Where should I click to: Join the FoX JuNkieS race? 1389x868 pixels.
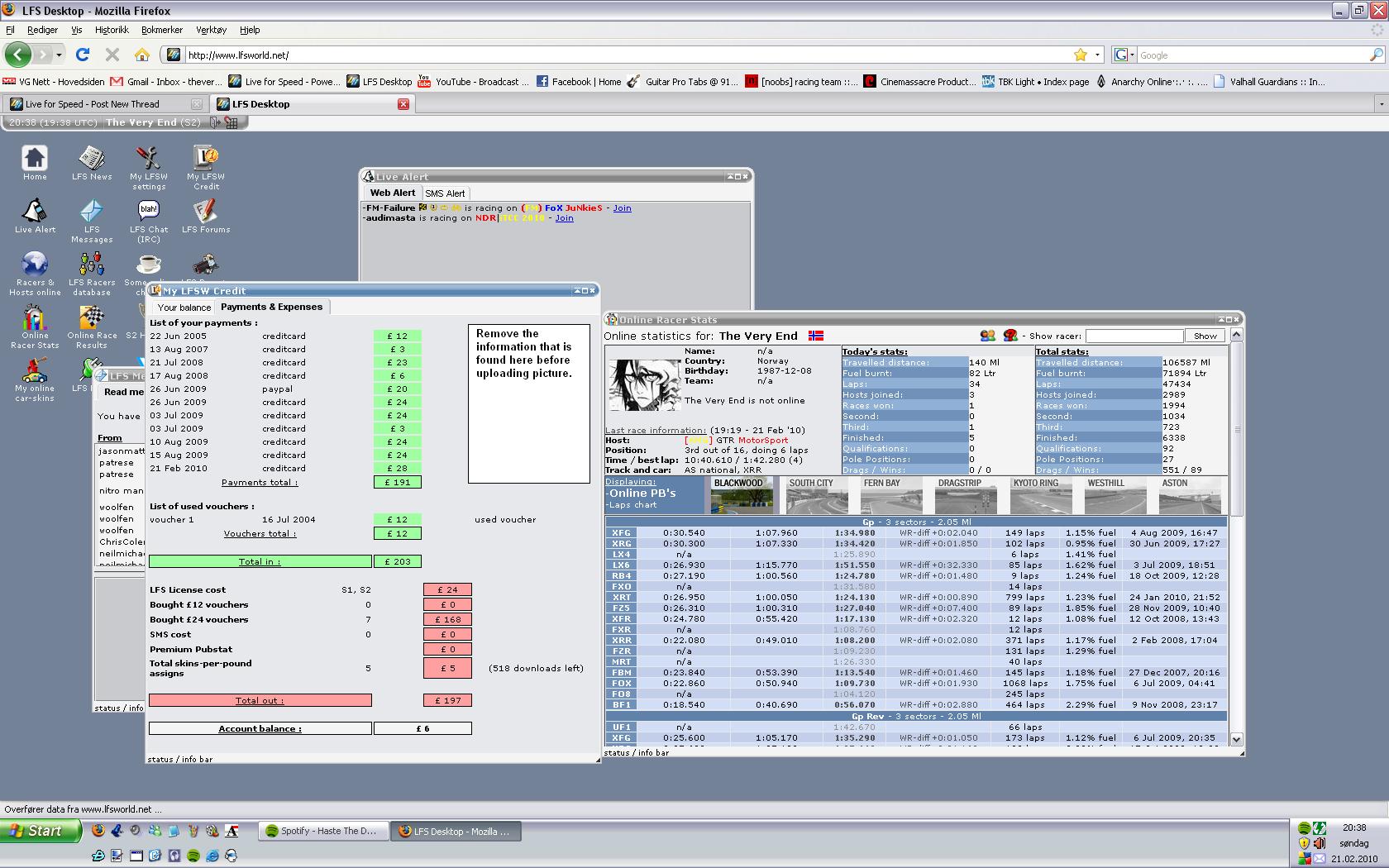pos(622,208)
